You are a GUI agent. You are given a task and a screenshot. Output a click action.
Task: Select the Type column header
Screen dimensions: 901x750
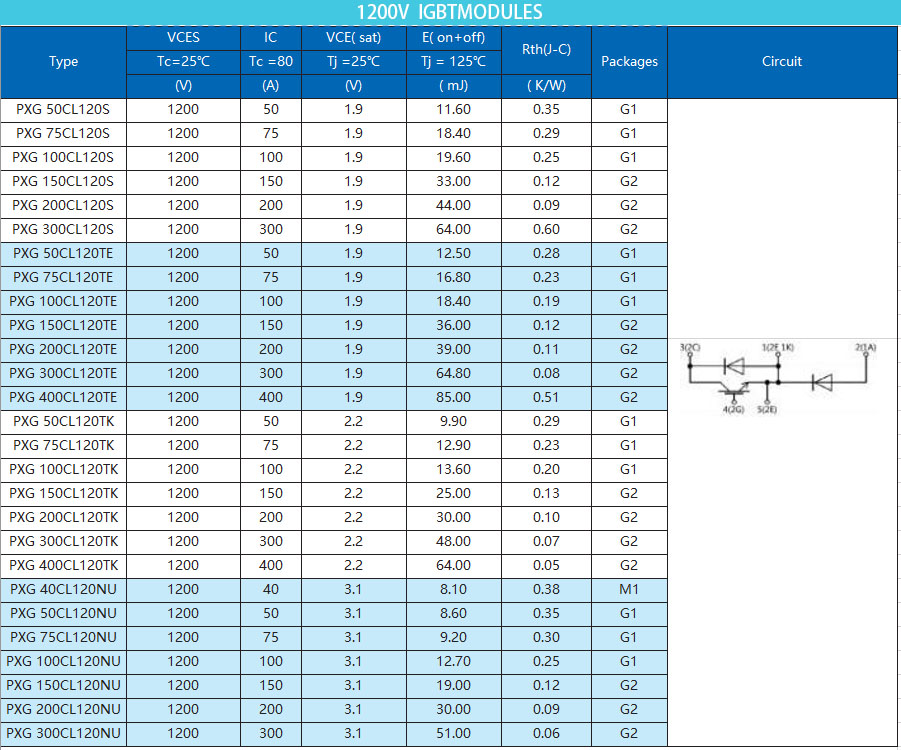click(x=63, y=62)
